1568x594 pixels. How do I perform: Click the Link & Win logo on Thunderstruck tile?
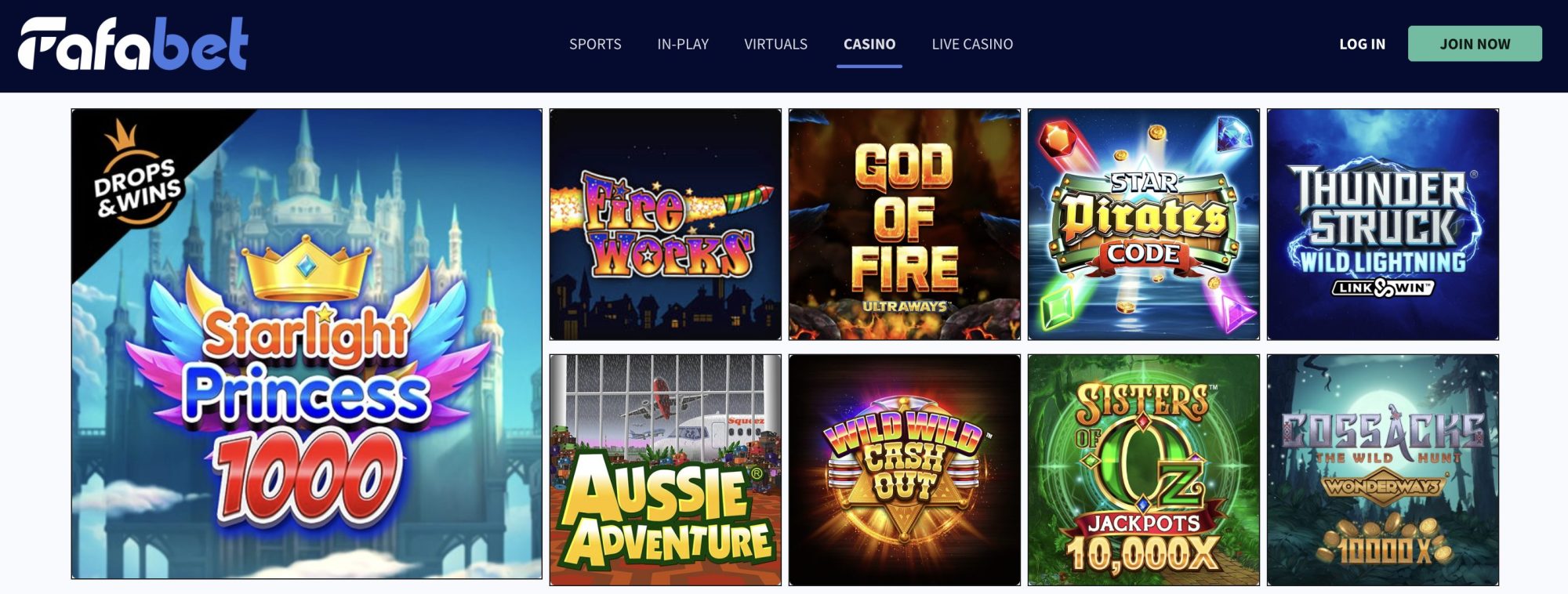click(1383, 288)
